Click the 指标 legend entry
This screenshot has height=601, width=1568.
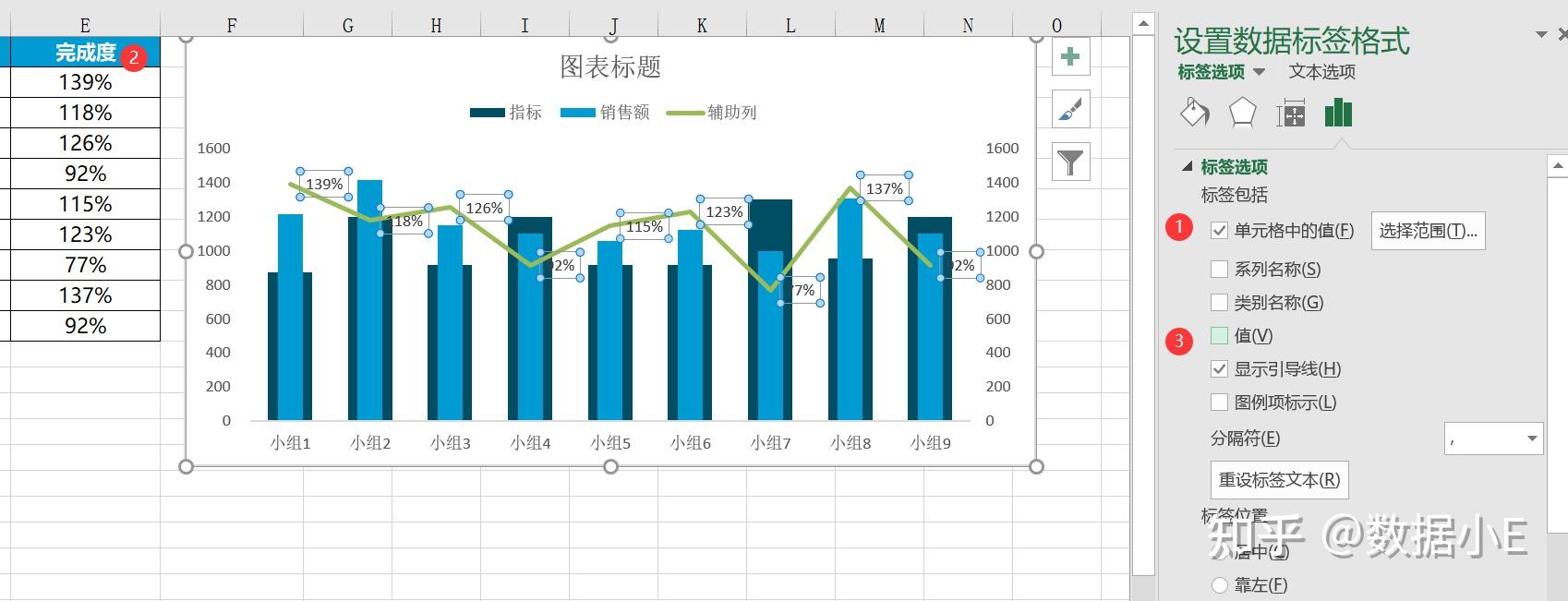[506, 113]
